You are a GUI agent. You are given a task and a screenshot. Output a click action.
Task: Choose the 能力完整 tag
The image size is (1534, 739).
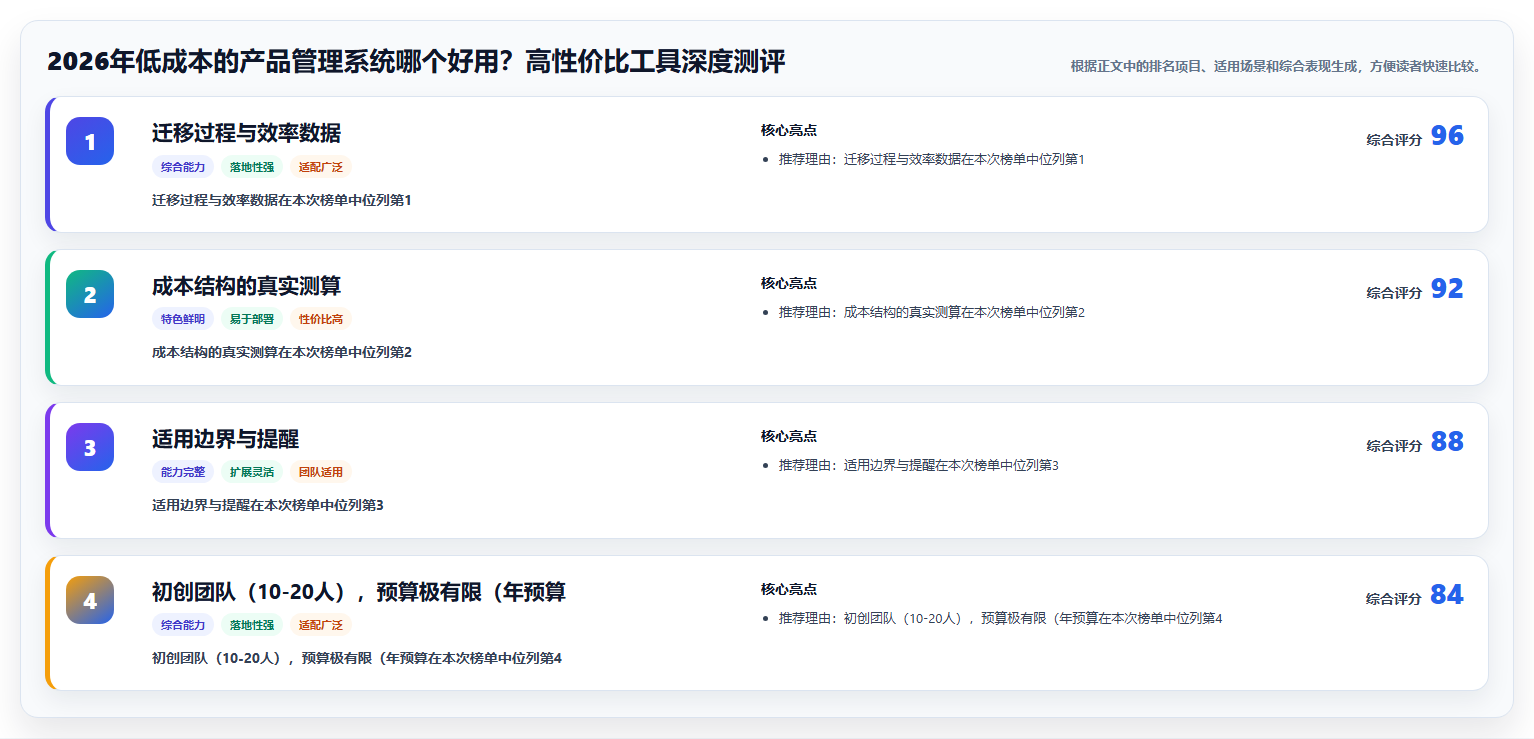pos(183,472)
